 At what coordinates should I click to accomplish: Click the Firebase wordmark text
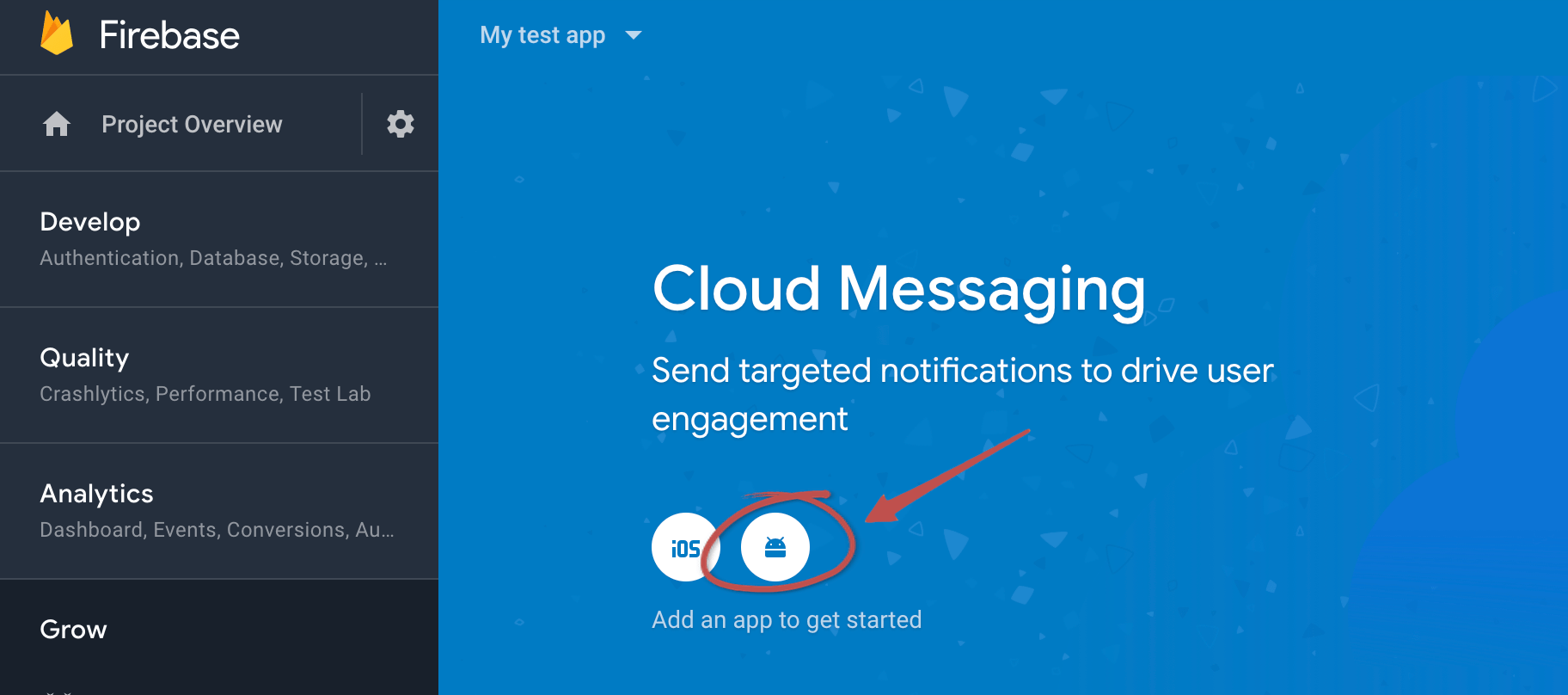pyautogui.click(x=169, y=35)
